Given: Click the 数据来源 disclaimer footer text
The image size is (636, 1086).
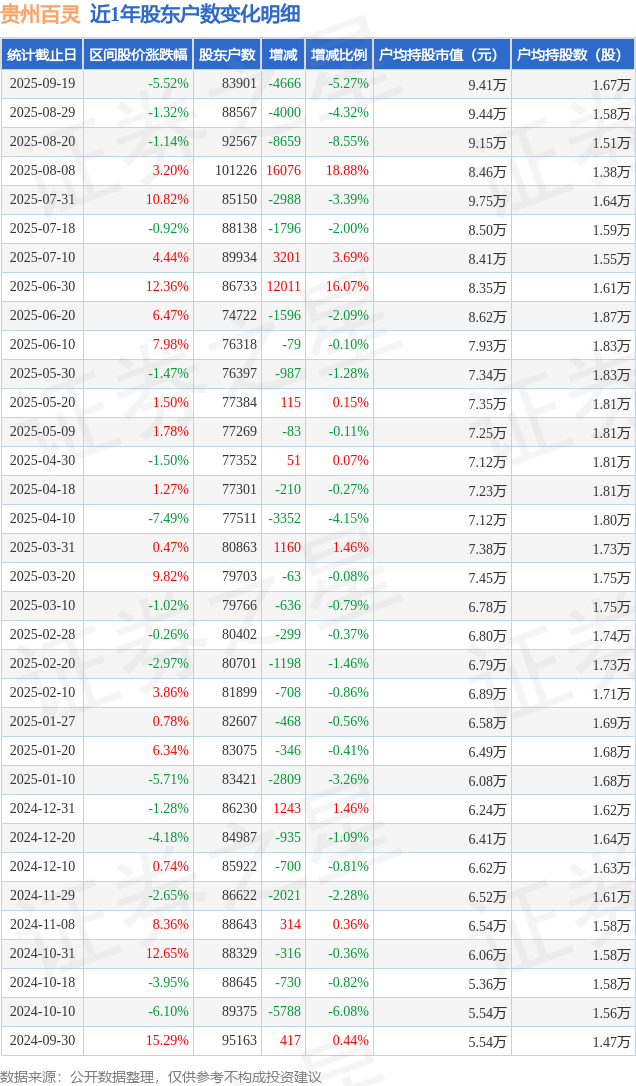Looking at the screenshot, I should (x=160, y=1076).
